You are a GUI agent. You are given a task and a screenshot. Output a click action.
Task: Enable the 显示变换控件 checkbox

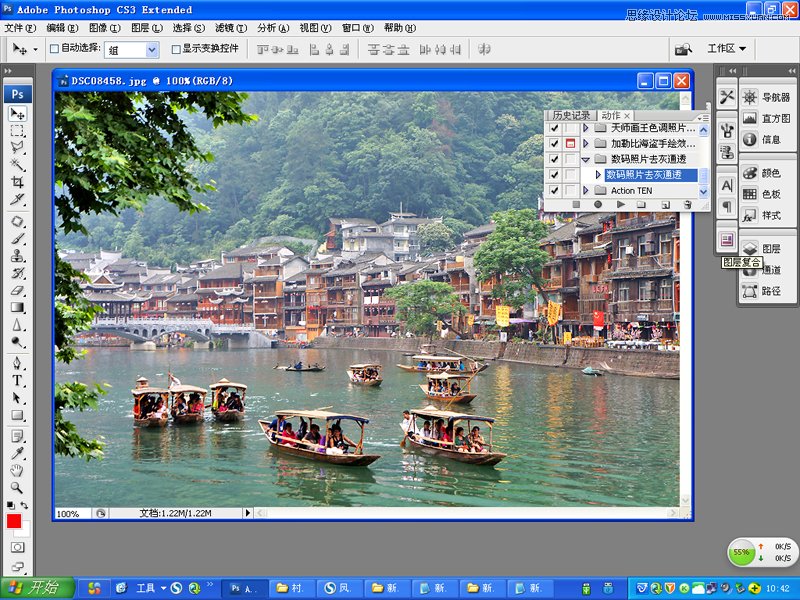point(176,48)
